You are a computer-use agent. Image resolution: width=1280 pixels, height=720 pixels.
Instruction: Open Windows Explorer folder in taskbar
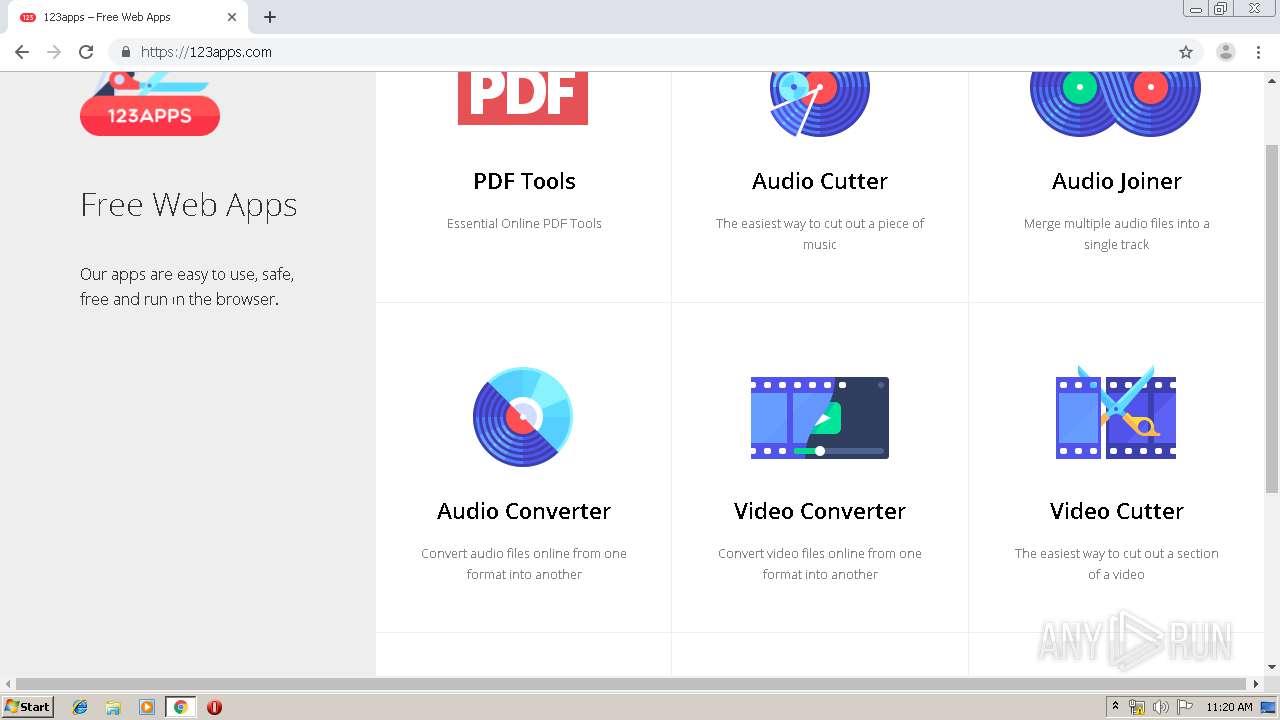pyautogui.click(x=113, y=707)
